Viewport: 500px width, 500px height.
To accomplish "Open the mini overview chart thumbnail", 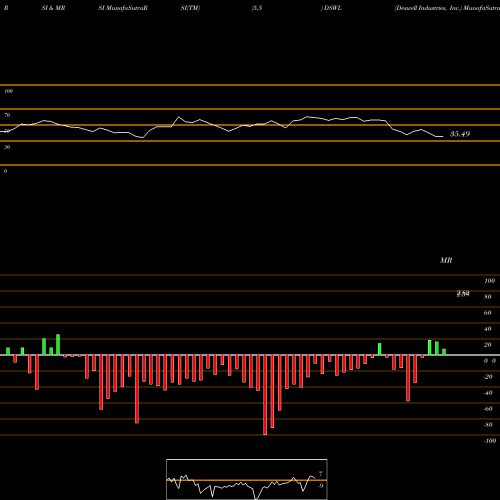I will click(x=247, y=479).
